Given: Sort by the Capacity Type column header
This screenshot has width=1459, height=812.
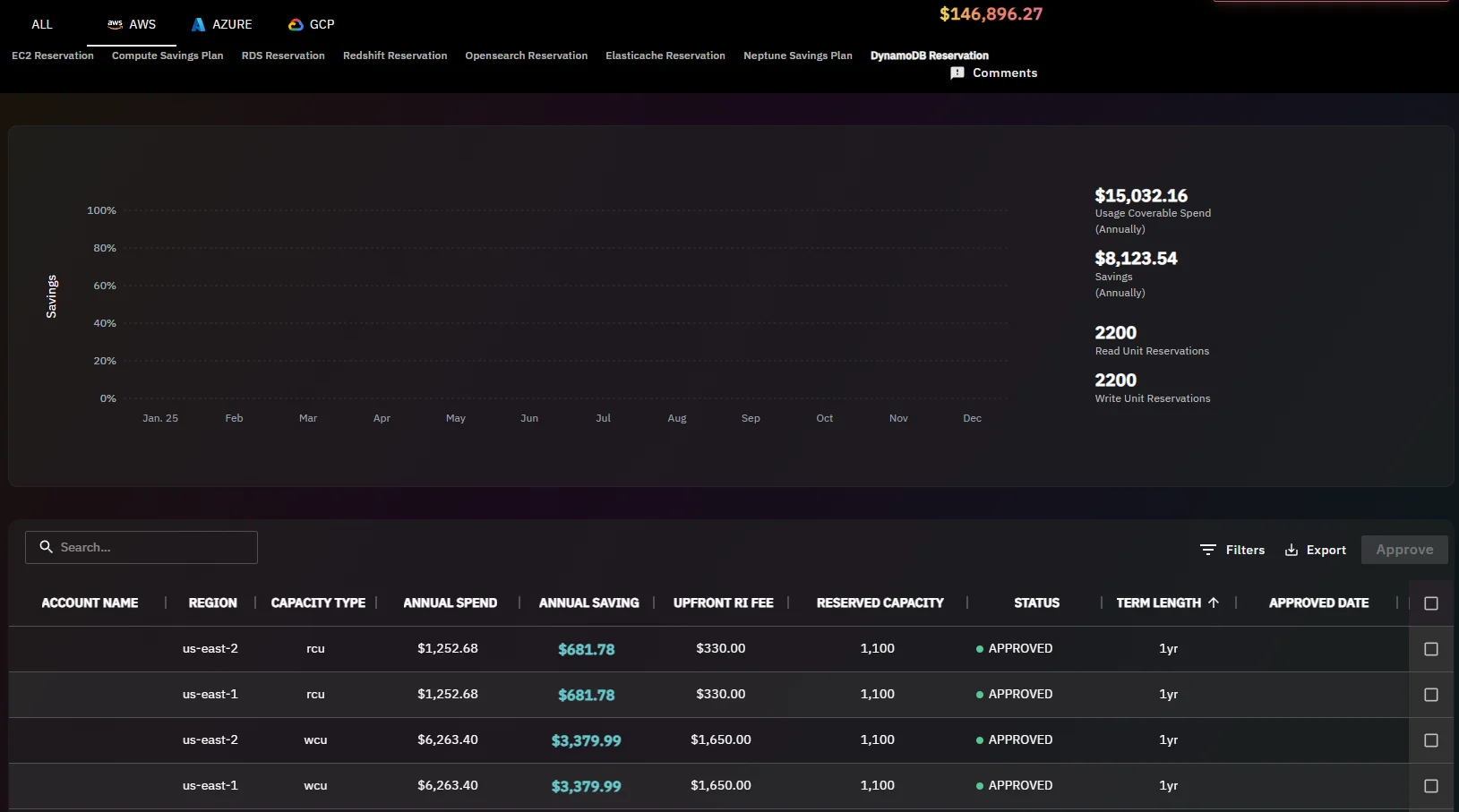Looking at the screenshot, I should [318, 603].
